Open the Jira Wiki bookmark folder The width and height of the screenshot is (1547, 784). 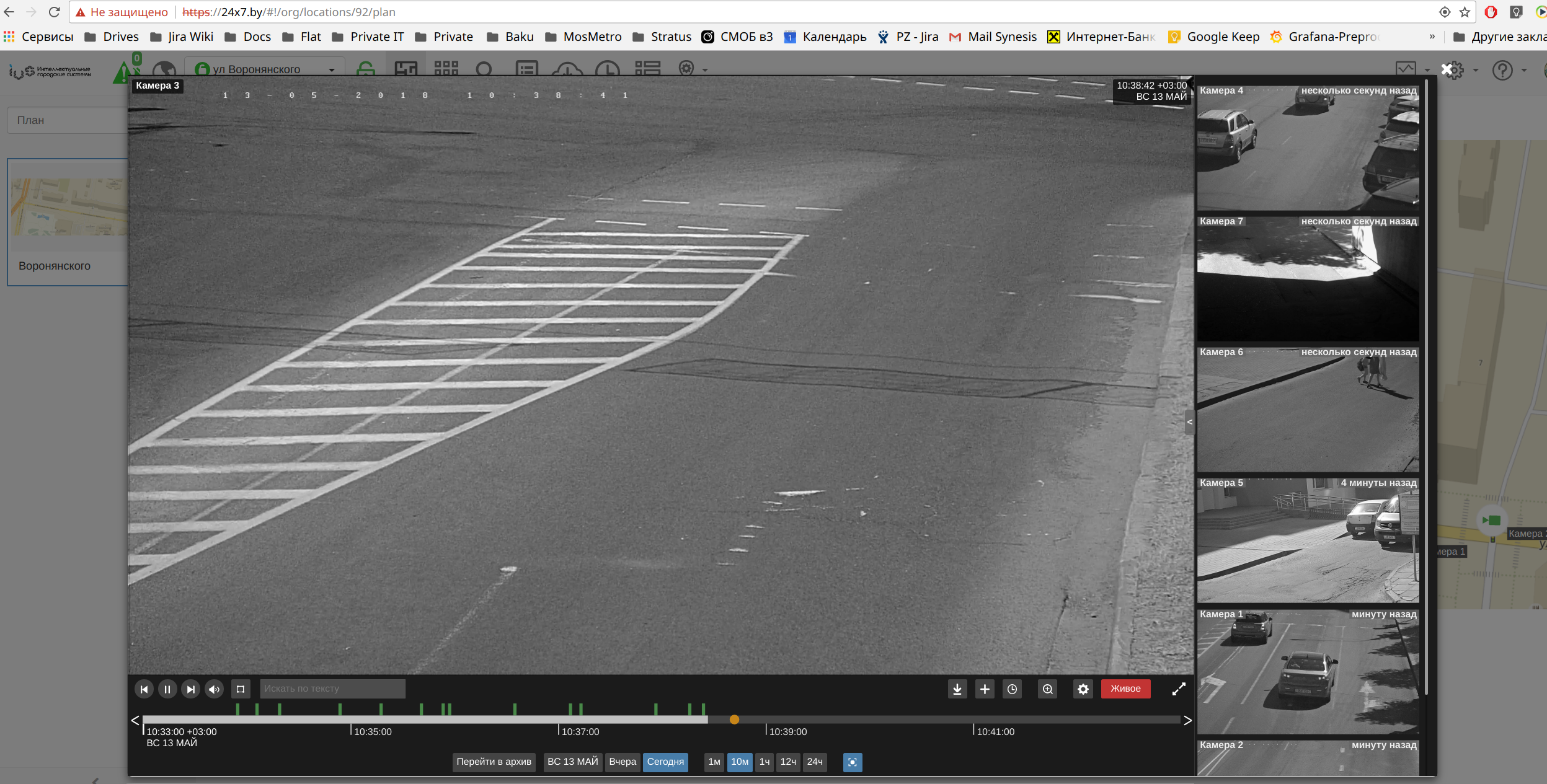[x=182, y=37]
